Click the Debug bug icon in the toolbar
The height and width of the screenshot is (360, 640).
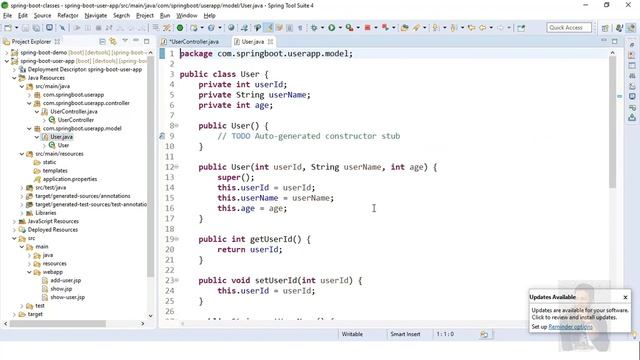pos(313,28)
